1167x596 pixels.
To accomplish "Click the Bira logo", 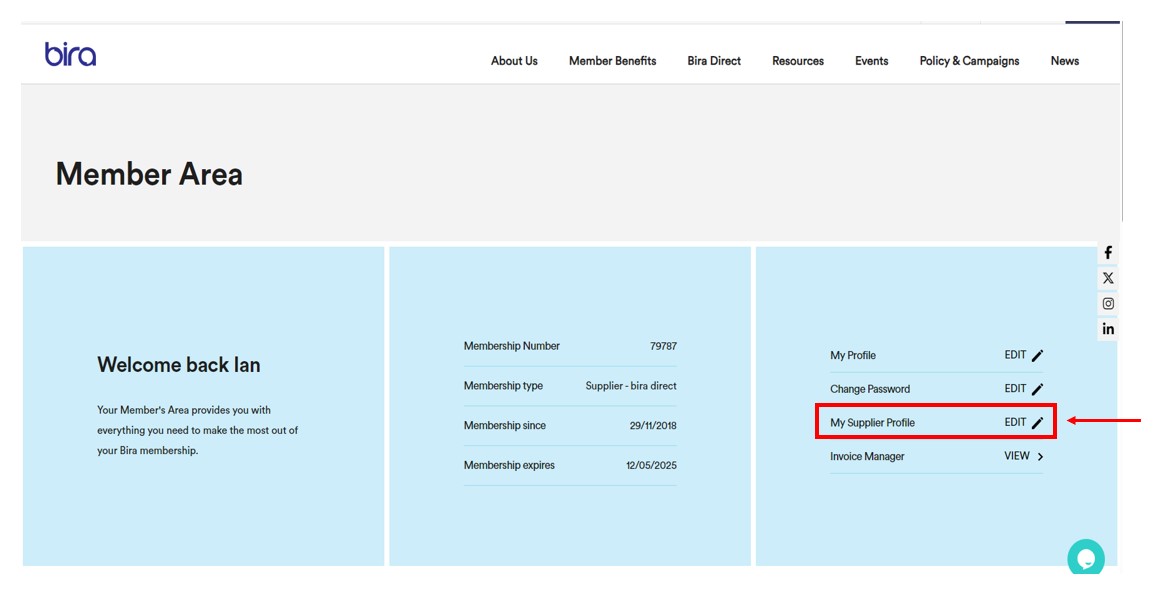I will tap(70, 54).
